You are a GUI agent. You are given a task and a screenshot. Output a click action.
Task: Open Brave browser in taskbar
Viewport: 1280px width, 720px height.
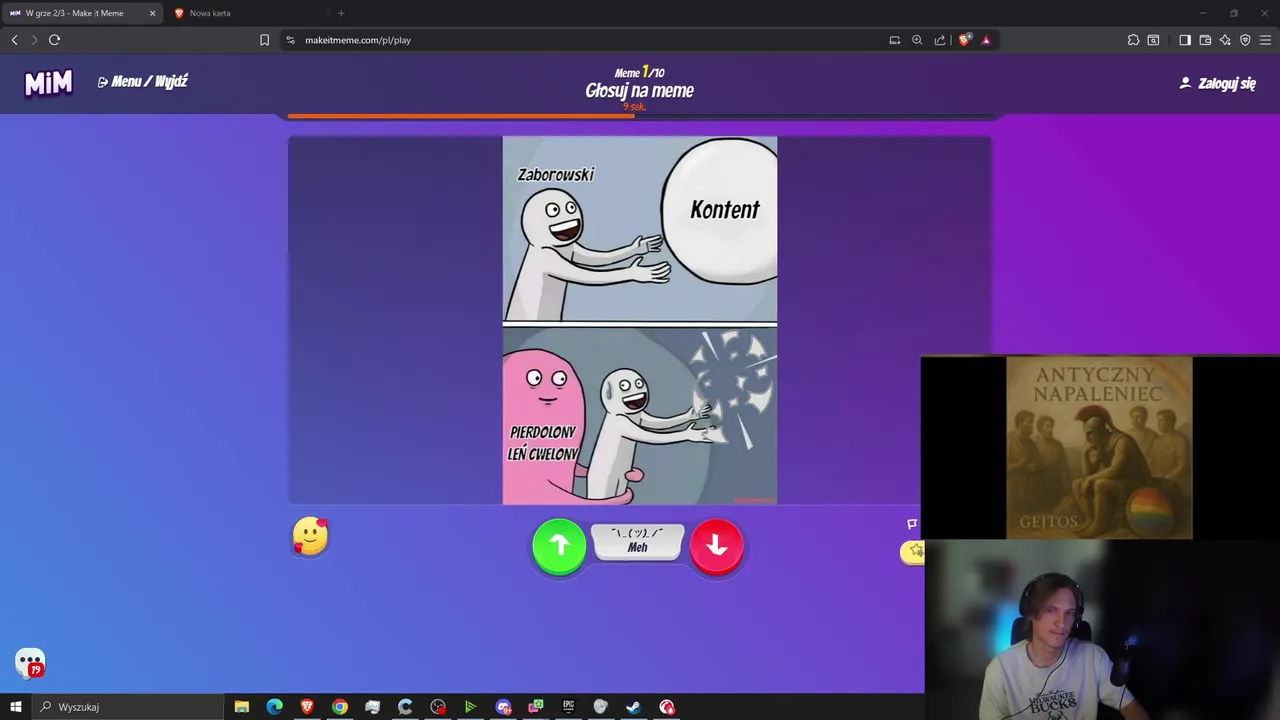tap(307, 707)
